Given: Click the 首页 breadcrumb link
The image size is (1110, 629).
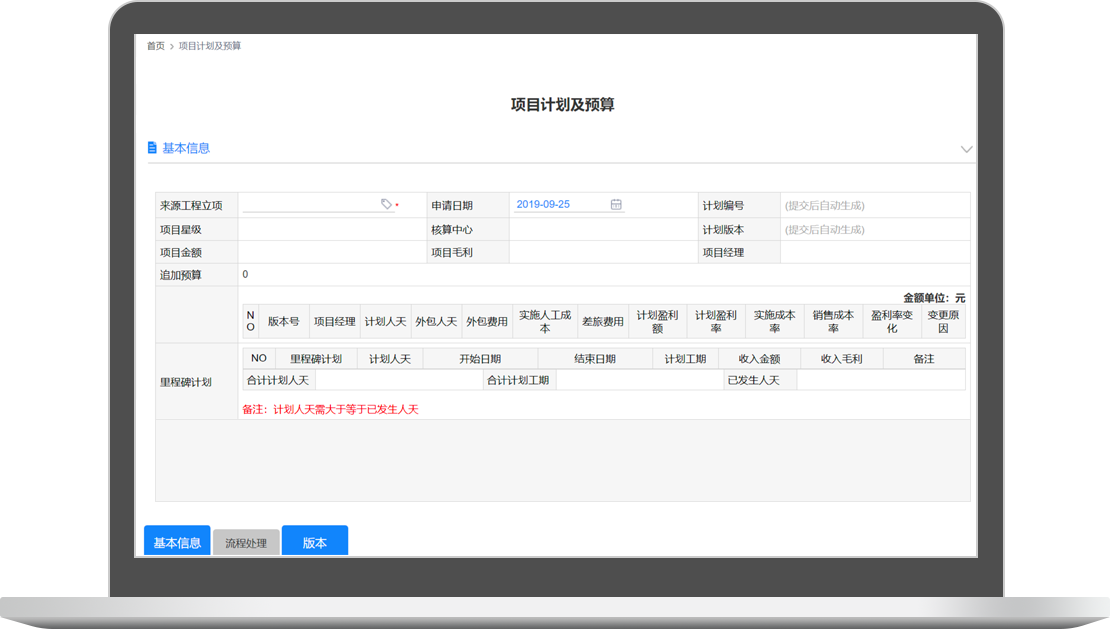Looking at the screenshot, I should click(155, 46).
